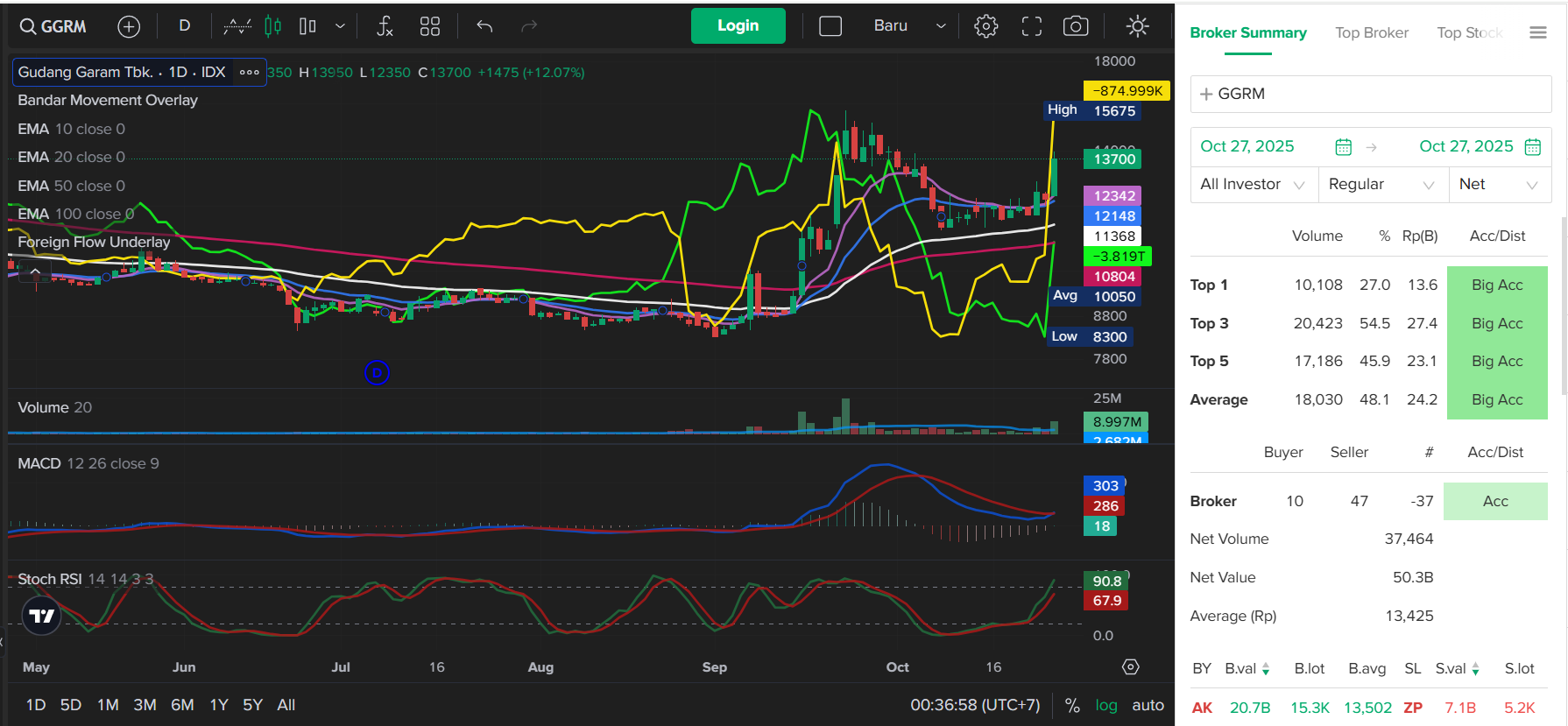Click the add symbol plus icon

(x=129, y=27)
